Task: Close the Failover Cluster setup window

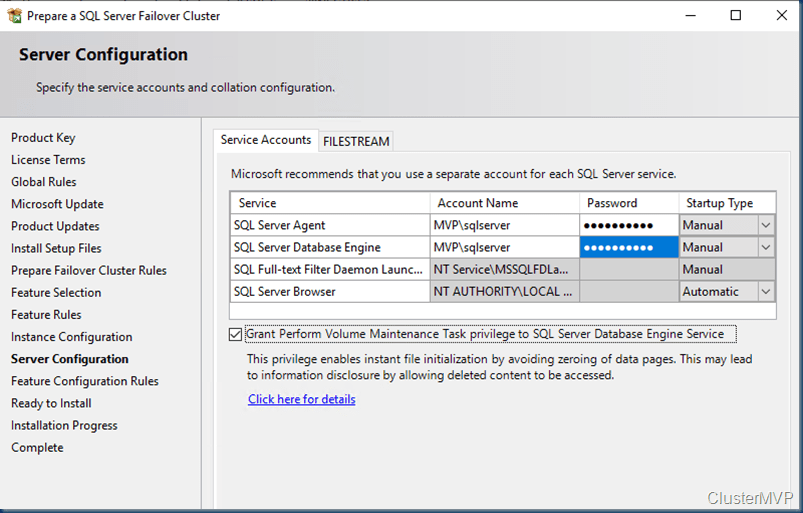Action: [x=781, y=15]
